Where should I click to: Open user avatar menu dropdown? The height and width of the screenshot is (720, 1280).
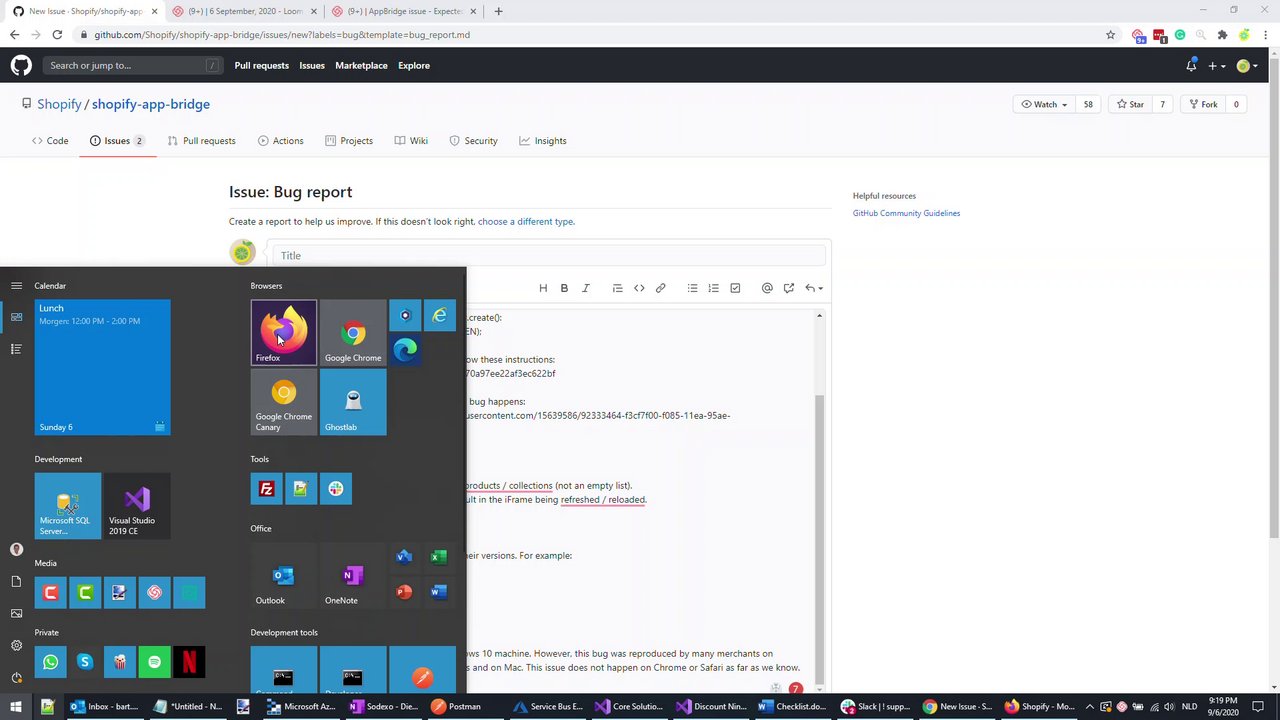[x=1247, y=66]
